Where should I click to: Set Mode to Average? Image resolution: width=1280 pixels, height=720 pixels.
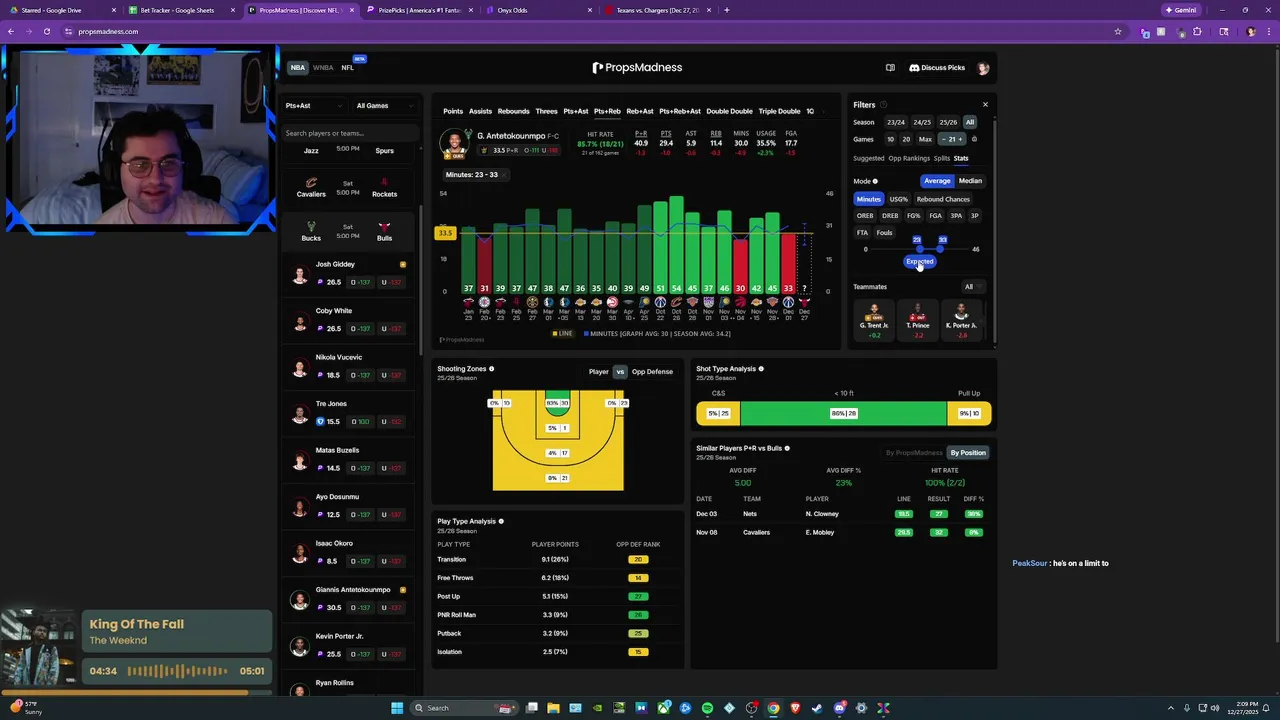(937, 181)
